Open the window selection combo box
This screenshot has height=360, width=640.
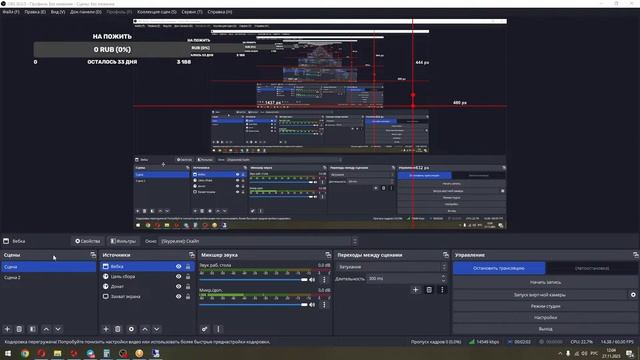click(258, 241)
